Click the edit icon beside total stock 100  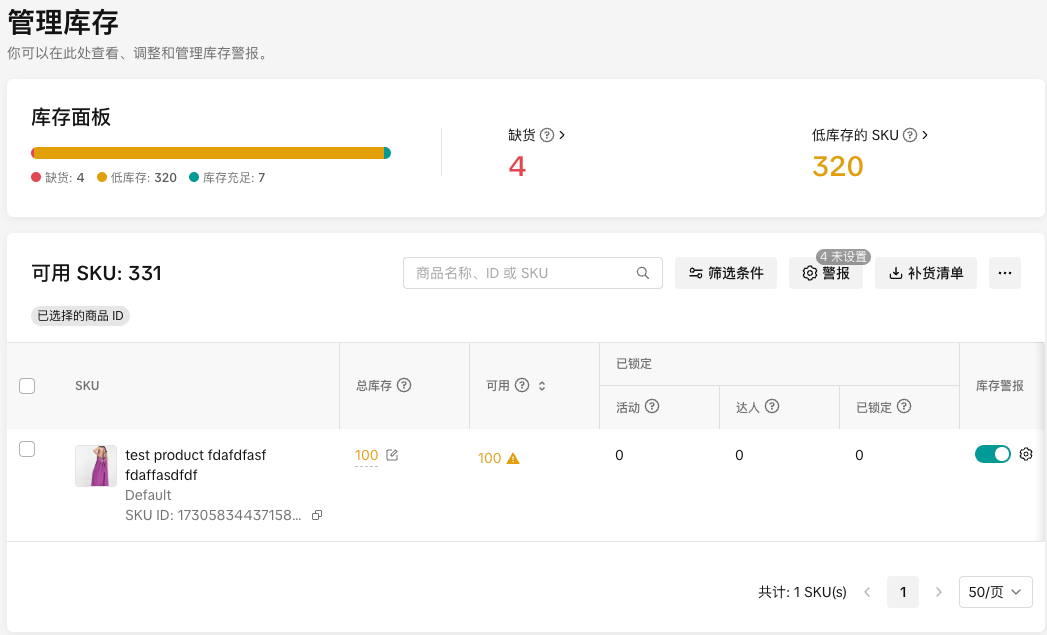click(x=392, y=456)
